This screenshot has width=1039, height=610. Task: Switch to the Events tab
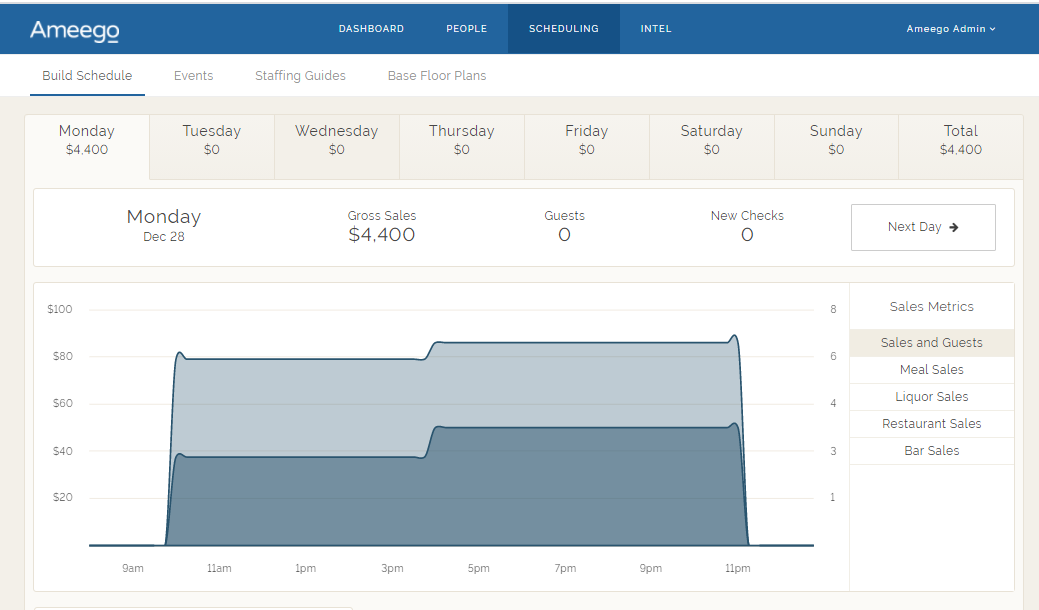click(x=193, y=76)
